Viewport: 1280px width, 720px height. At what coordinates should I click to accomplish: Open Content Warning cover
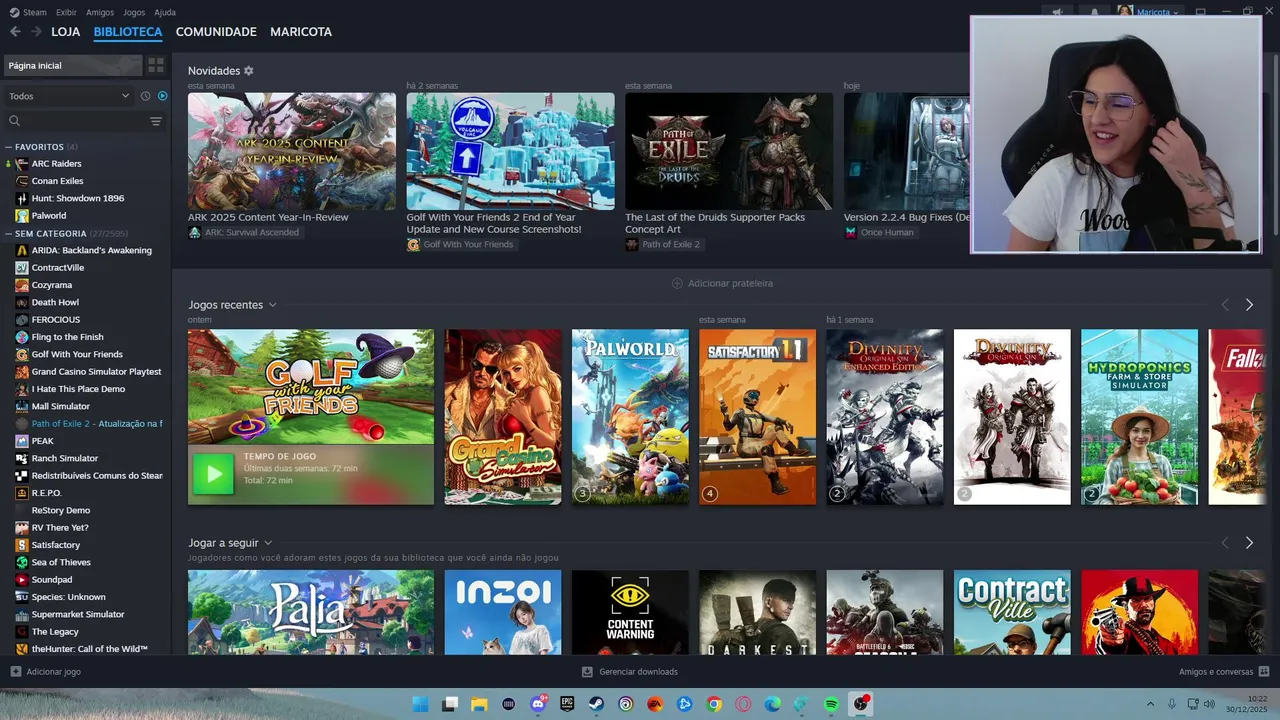pos(630,612)
